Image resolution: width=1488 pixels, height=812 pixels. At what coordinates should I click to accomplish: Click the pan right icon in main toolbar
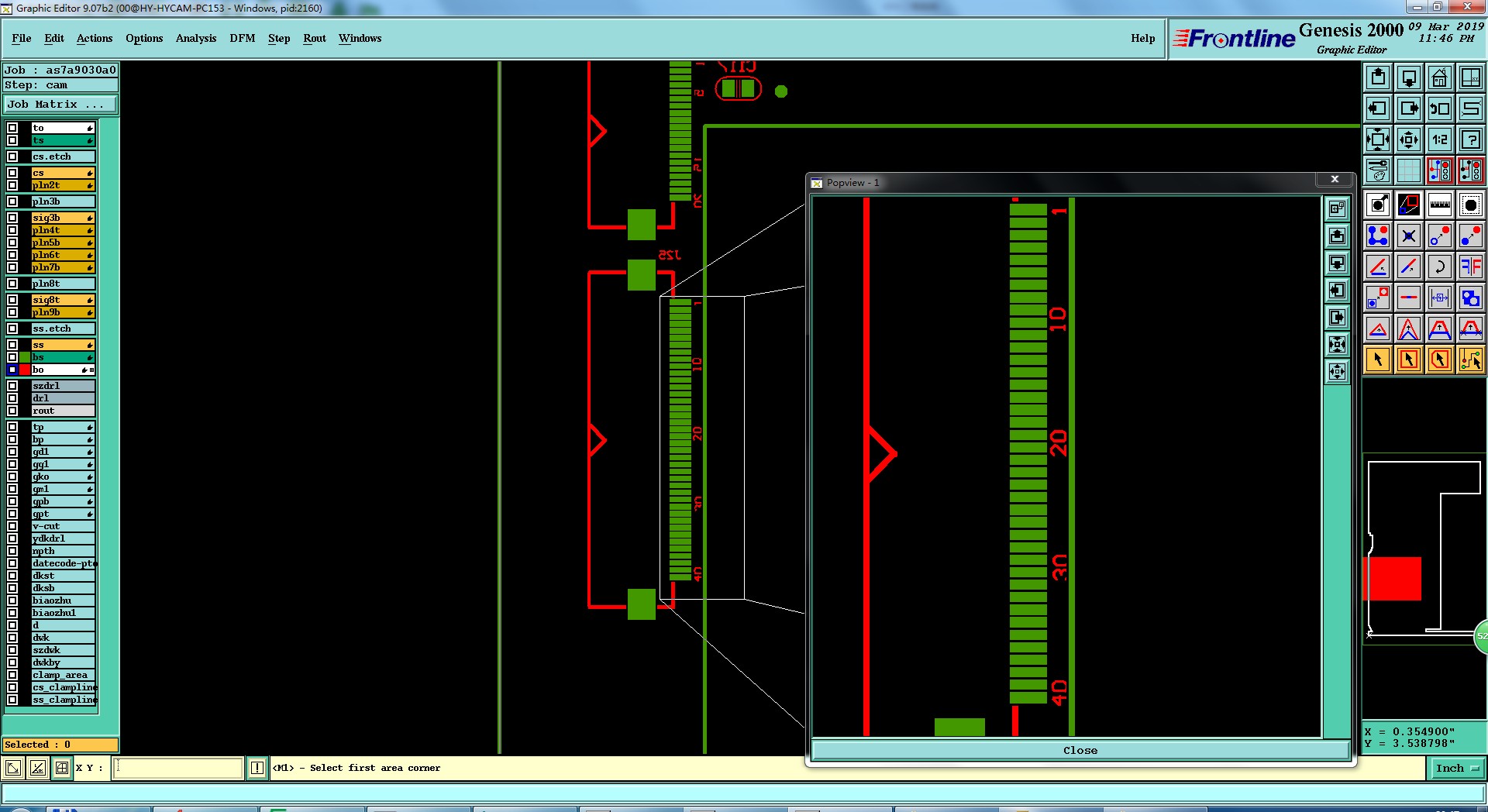point(1409,108)
